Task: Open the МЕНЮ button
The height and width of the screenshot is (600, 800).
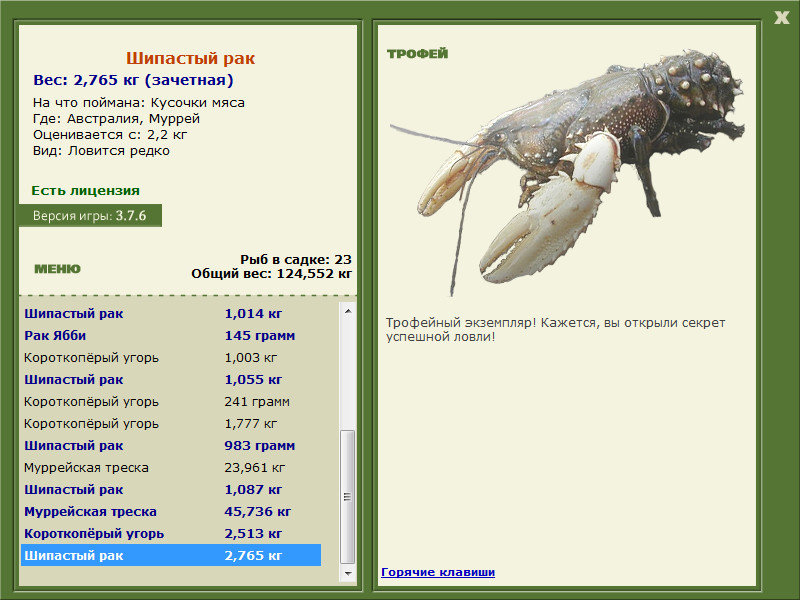Action: point(57,269)
